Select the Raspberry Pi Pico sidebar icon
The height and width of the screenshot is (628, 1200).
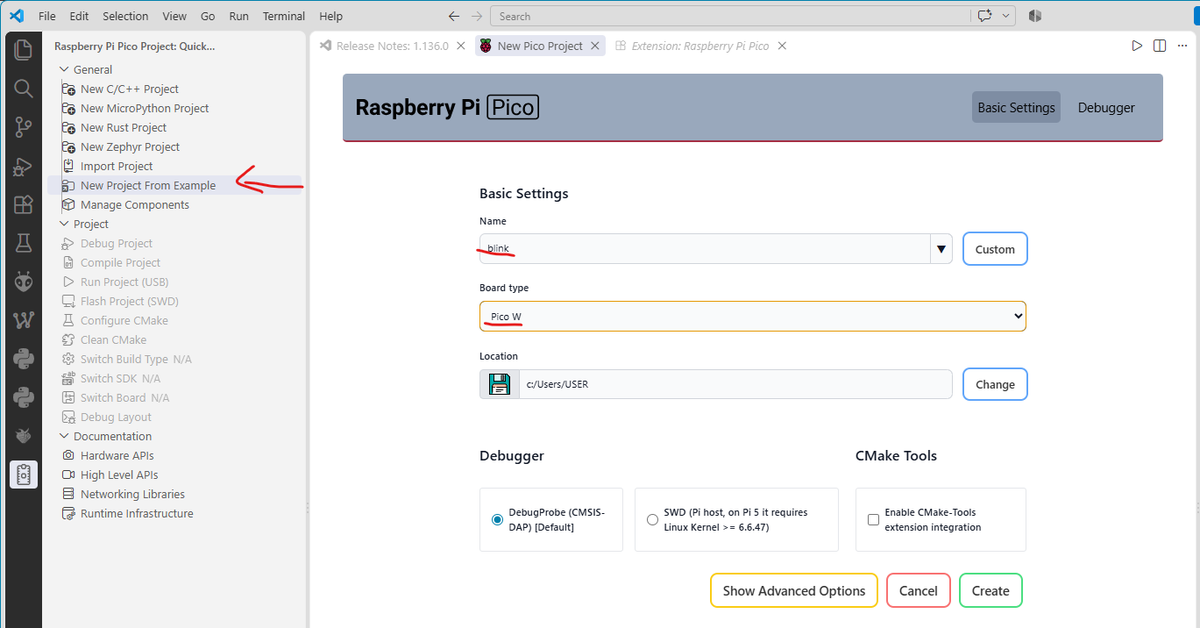point(23,474)
